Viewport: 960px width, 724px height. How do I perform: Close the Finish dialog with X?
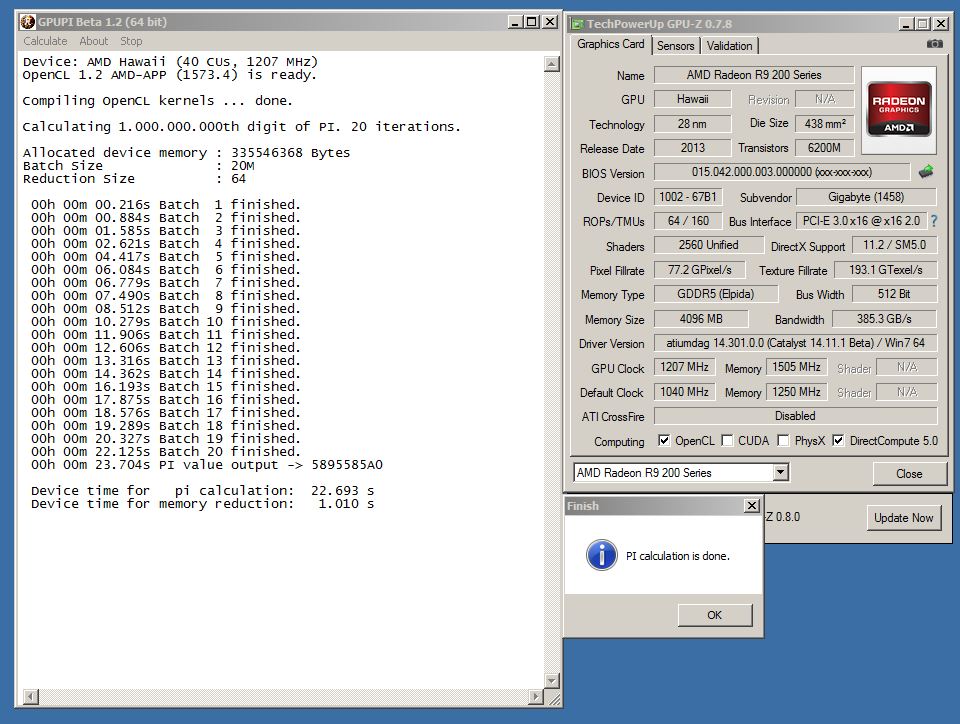pos(752,506)
